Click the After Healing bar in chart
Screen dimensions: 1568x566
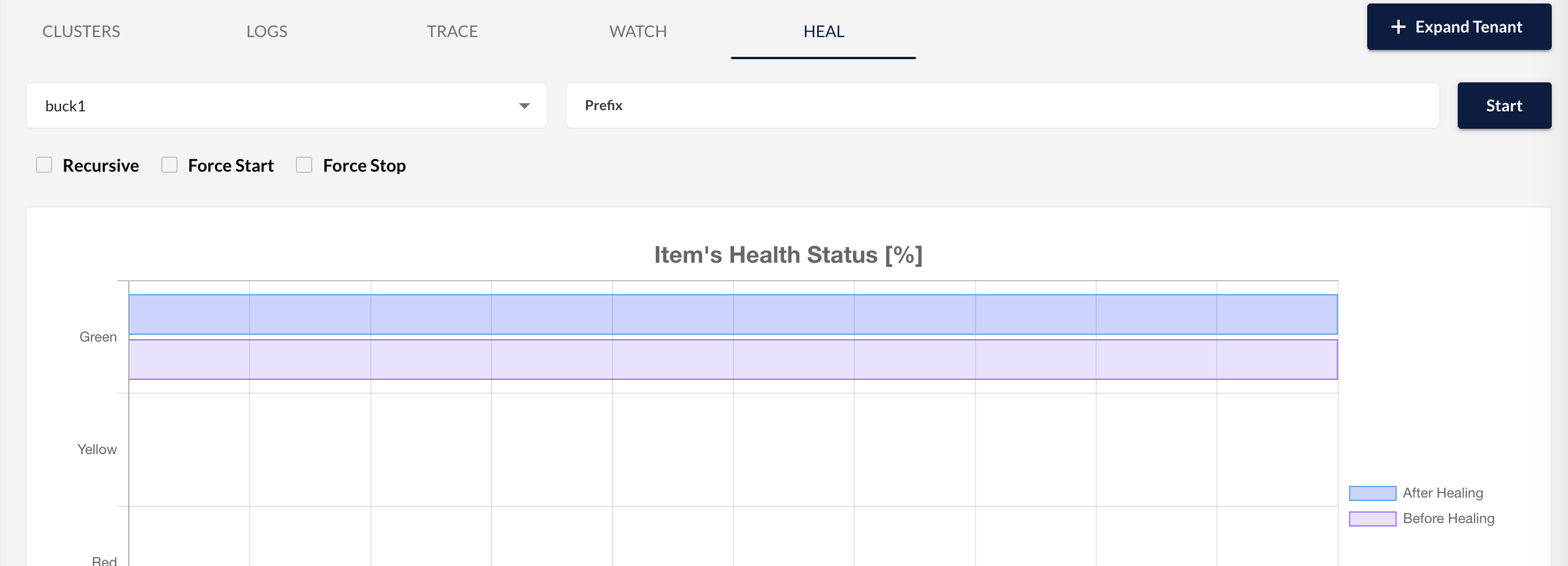coord(732,314)
